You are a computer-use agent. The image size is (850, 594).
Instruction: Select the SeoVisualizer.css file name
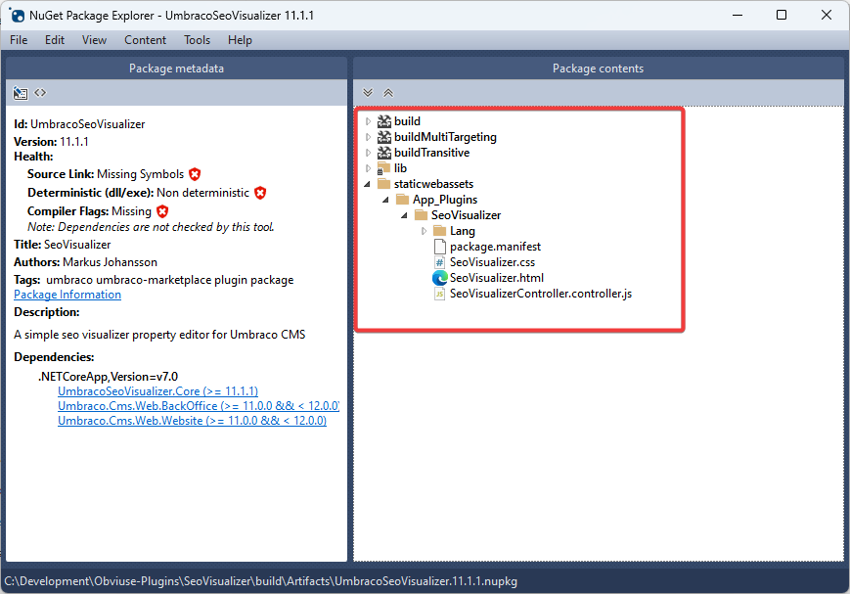point(492,262)
